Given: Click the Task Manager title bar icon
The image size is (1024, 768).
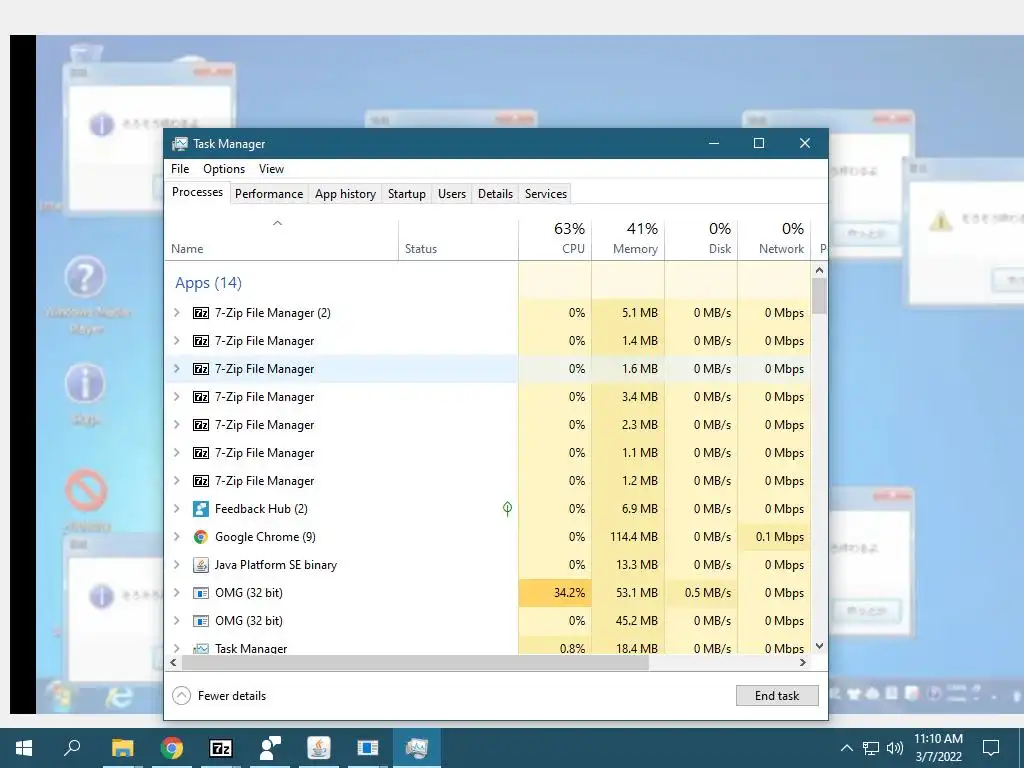Looking at the screenshot, I should tap(180, 144).
